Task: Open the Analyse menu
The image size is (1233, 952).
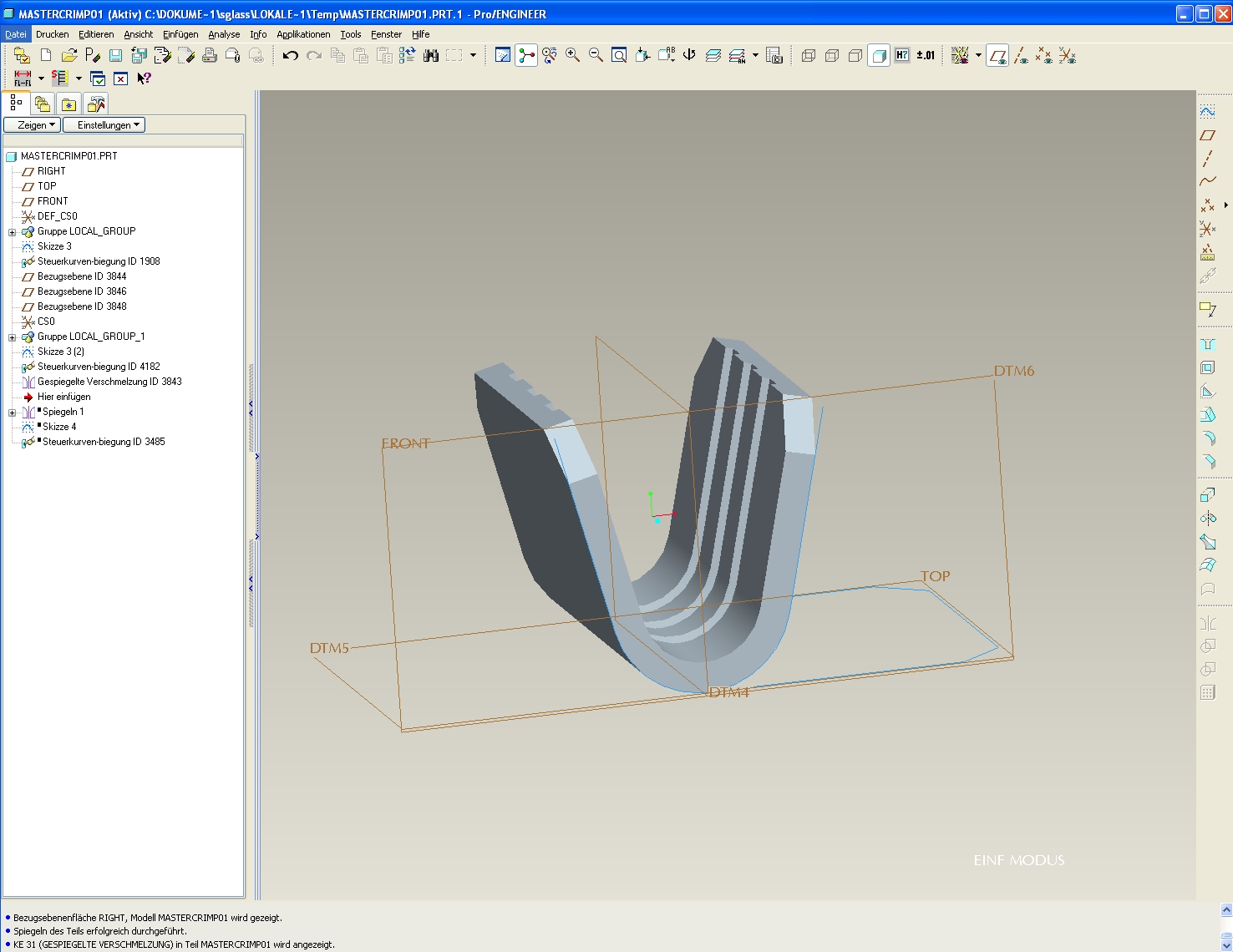Action: tap(224, 34)
